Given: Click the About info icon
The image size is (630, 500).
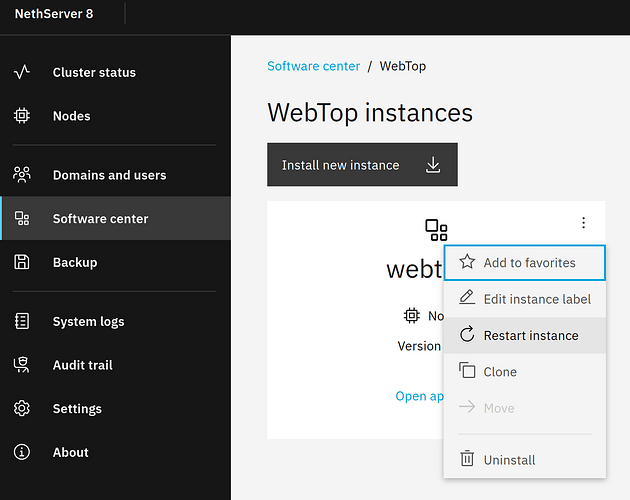Looking at the screenshot, I should pyautogui.click(x=22, y=452).
